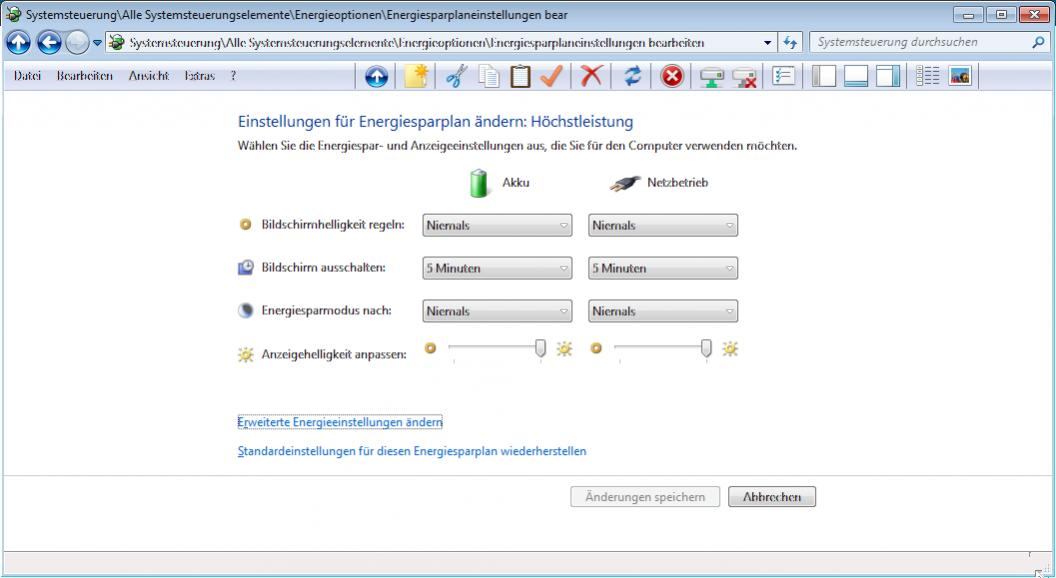Toggle the preview pane layout icon
The width and height of the screenshot is (1056, 578).
click(888, 76)
